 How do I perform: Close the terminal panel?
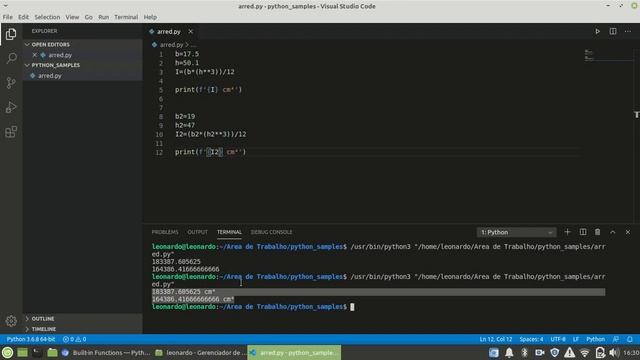click(628, 232)
